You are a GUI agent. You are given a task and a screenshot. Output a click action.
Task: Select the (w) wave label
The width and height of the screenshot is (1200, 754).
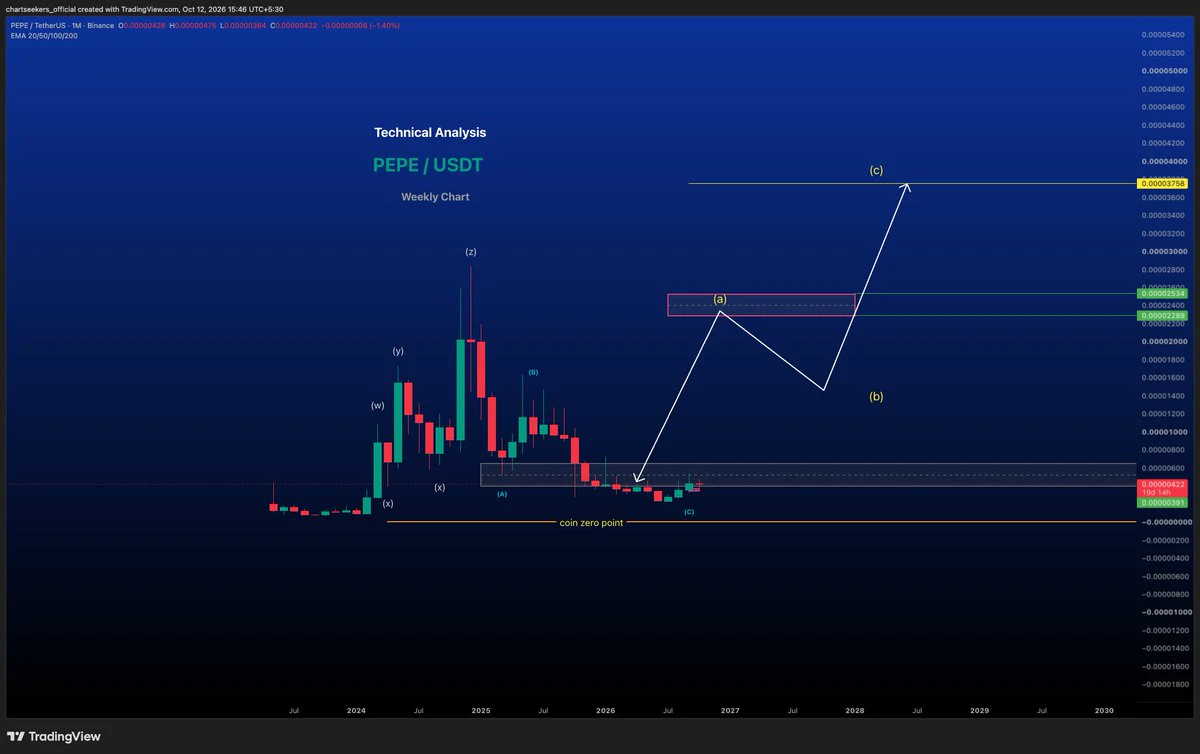pyautogui.click(x=377, y=406)
